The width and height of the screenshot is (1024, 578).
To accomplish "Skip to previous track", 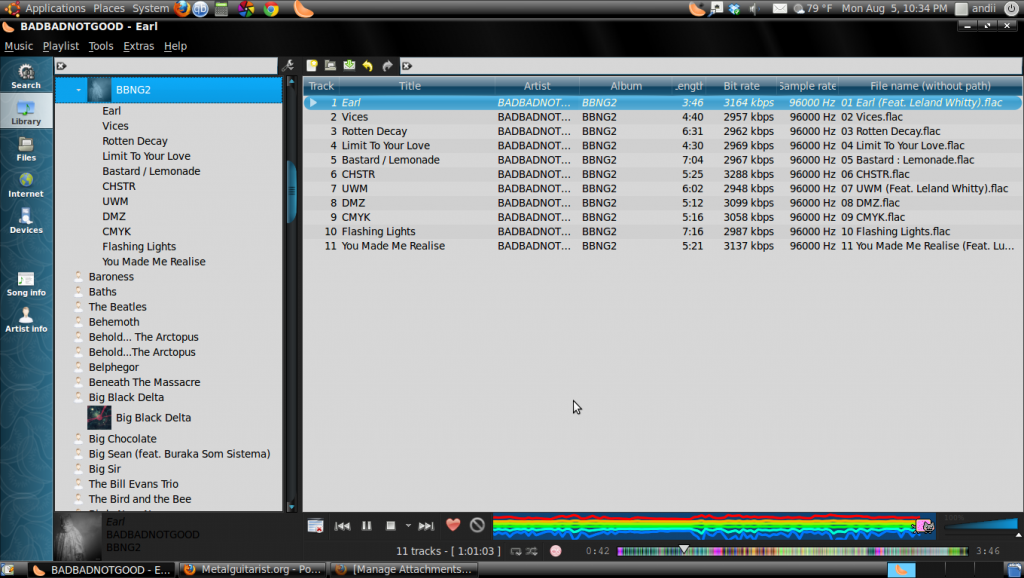I will [x=342, y=526].
